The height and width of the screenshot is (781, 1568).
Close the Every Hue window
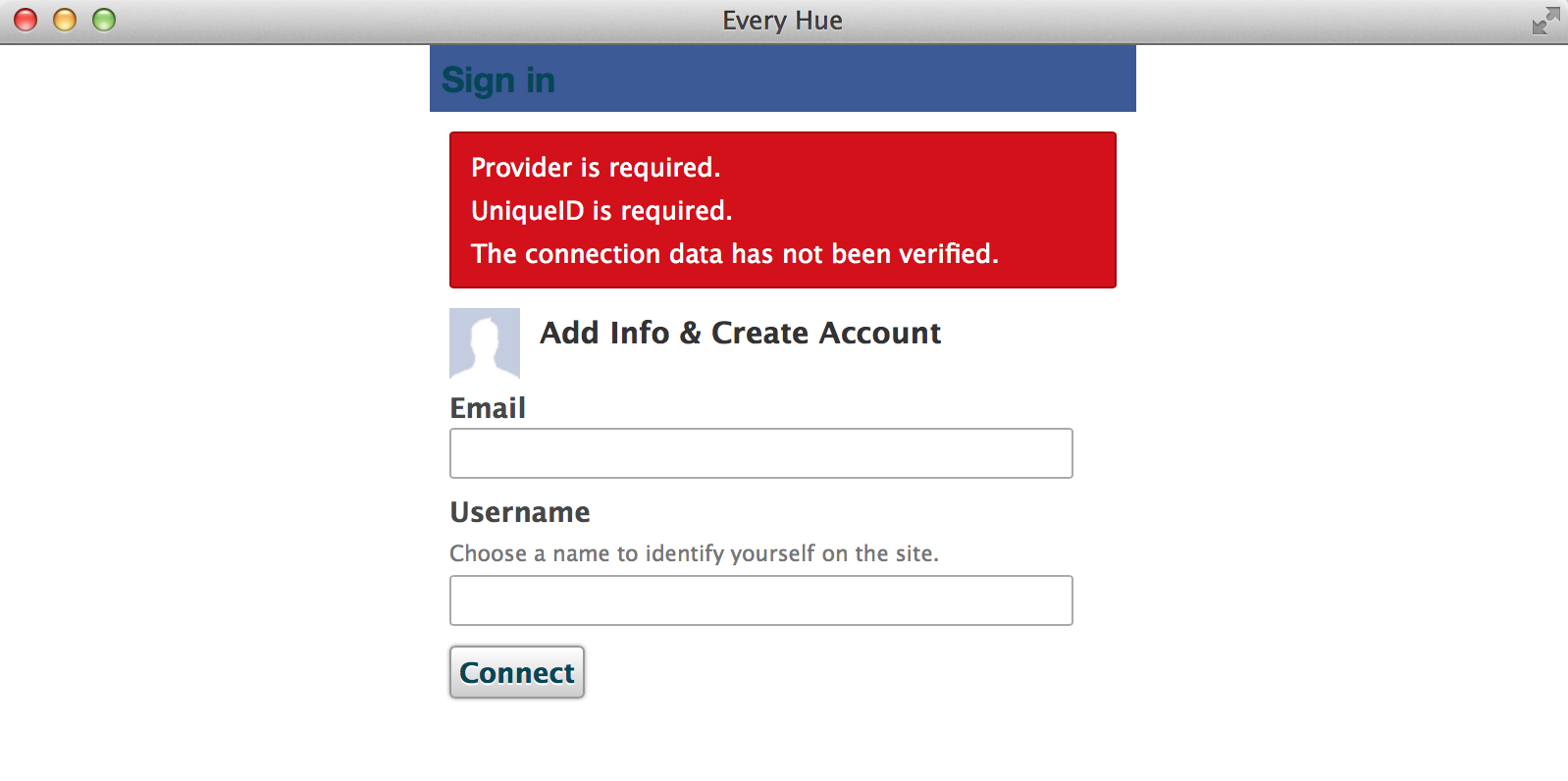tap(26, 20)
